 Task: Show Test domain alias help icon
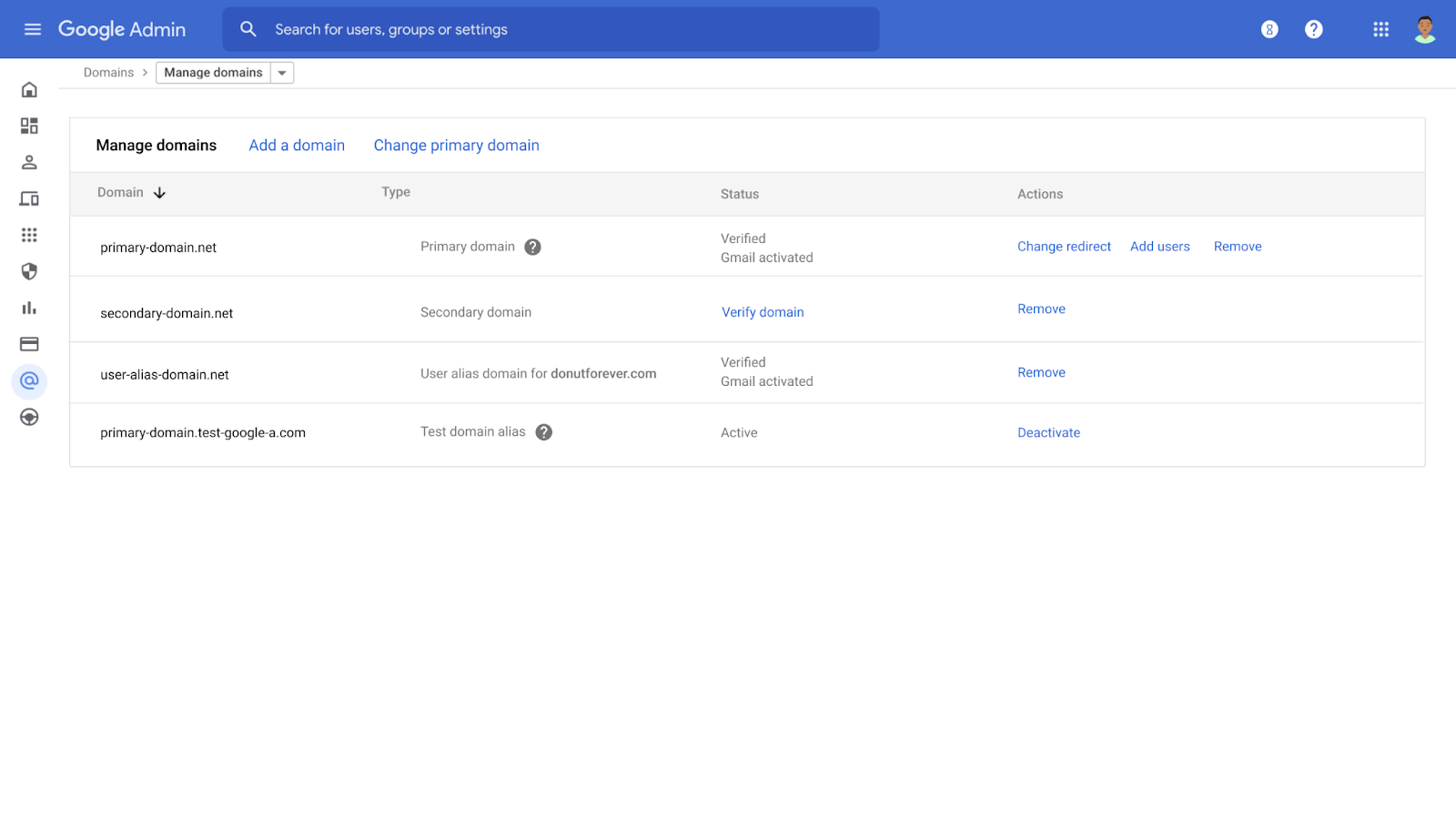(x=544, y=432)
